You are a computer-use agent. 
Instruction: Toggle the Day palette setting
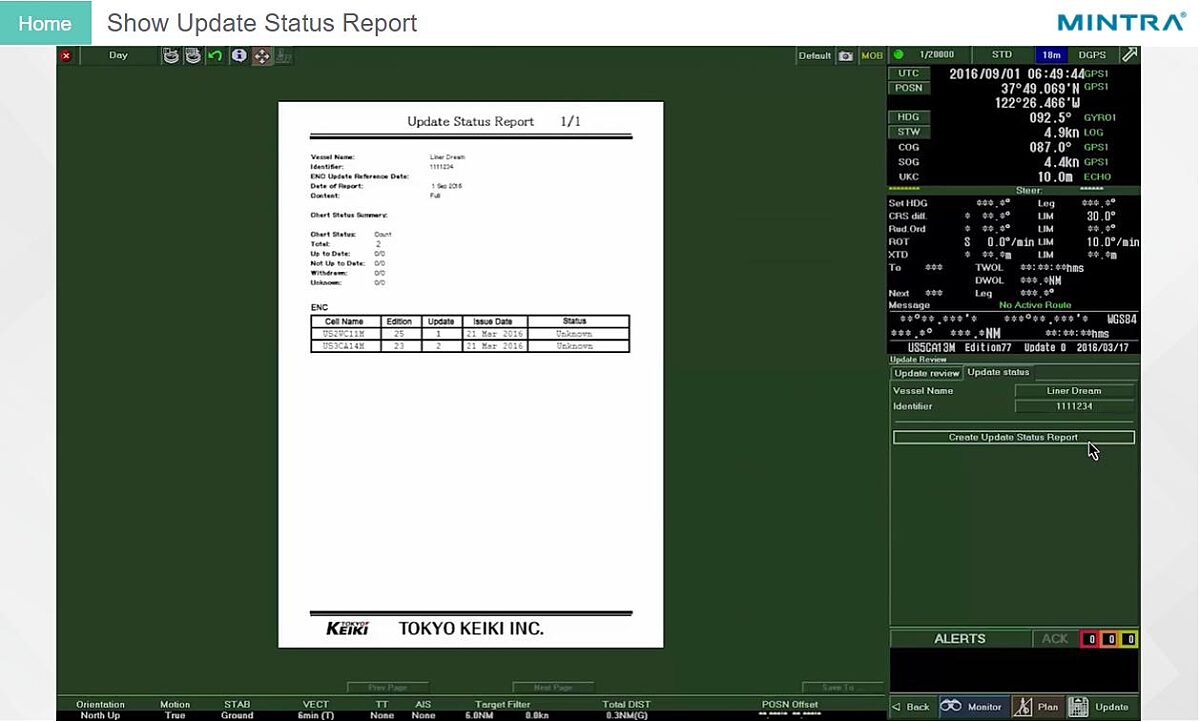(x=118, y=56)
